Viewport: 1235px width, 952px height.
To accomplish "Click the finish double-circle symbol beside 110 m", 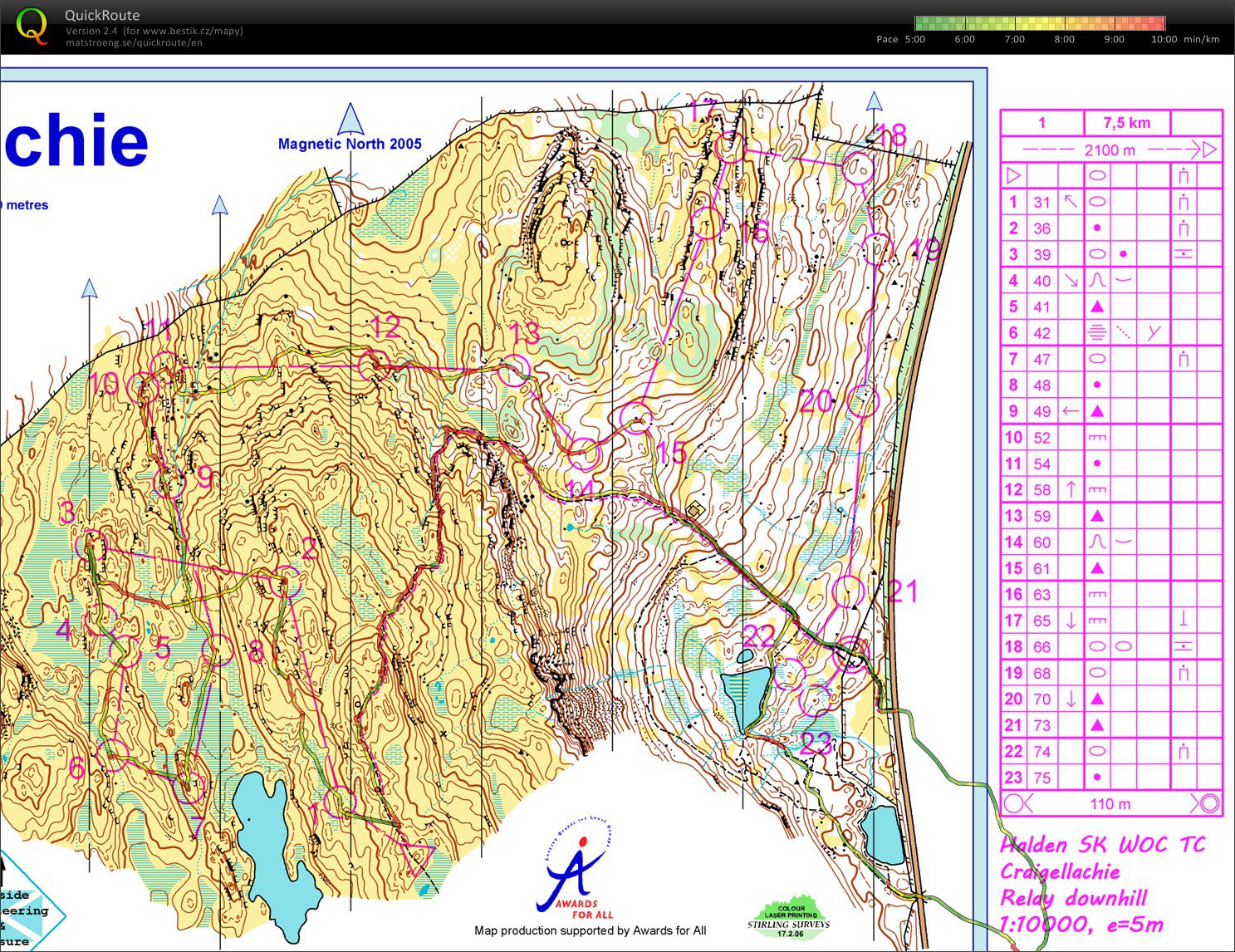I will (x=1209, y=803).
